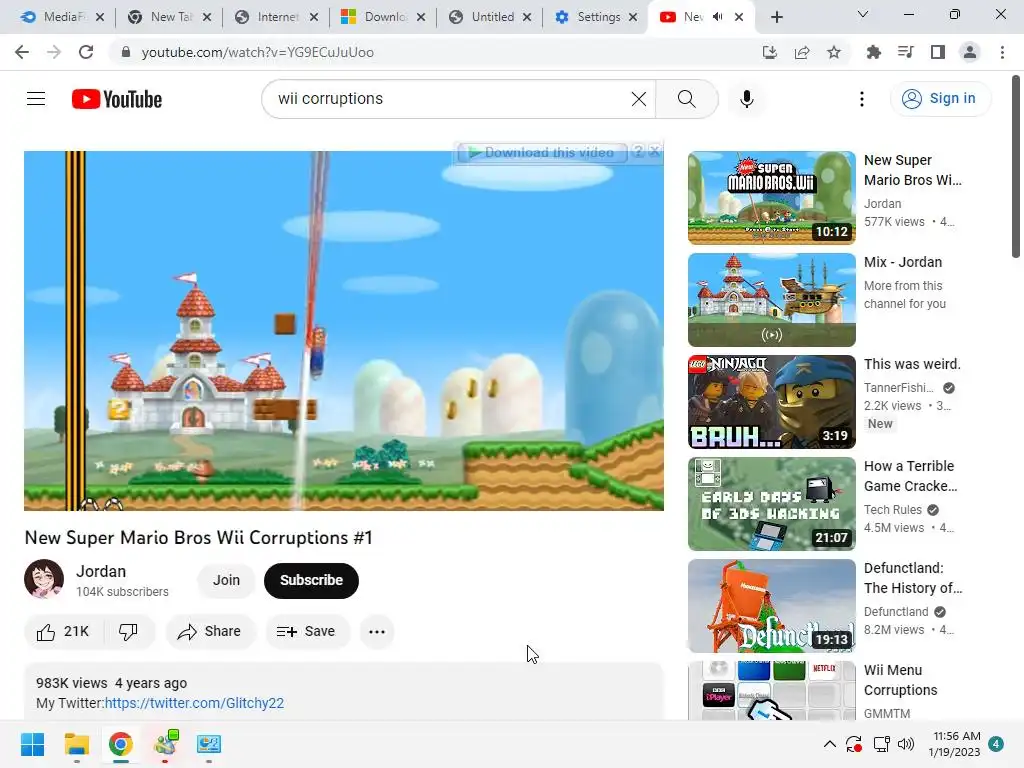Switch to the Download tab
The height and width of the screenshot is (768, 1024).
[x=384, y=17]
